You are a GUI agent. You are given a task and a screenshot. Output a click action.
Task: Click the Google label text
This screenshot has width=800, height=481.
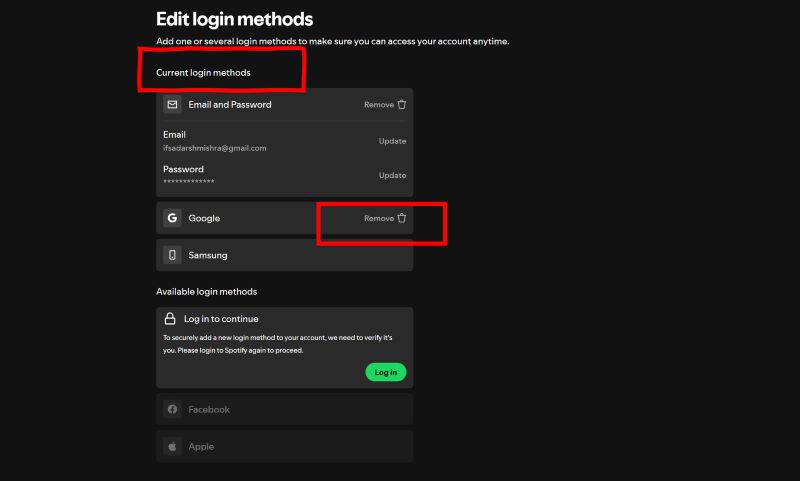(204, 218)
